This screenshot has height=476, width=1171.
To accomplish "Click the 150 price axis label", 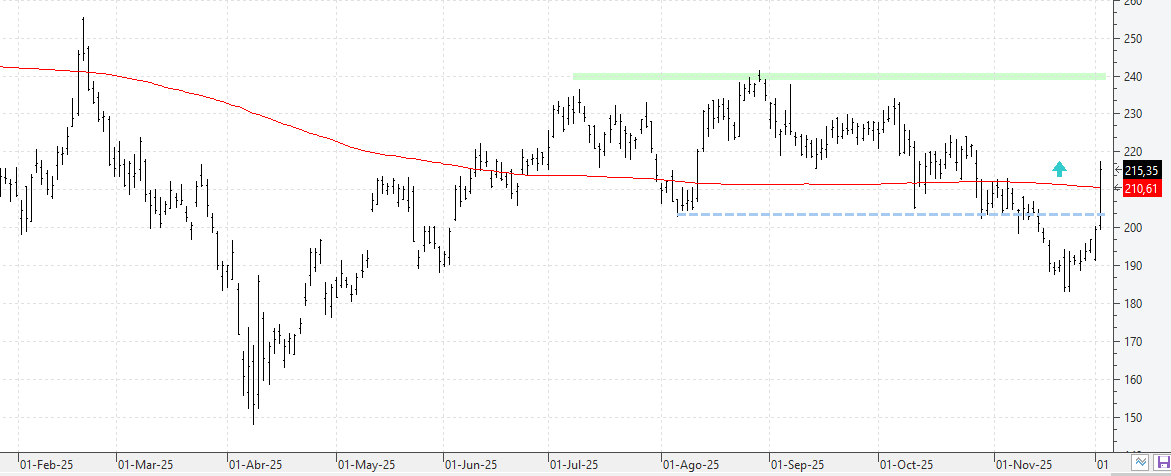I will tap(1132, 418).
